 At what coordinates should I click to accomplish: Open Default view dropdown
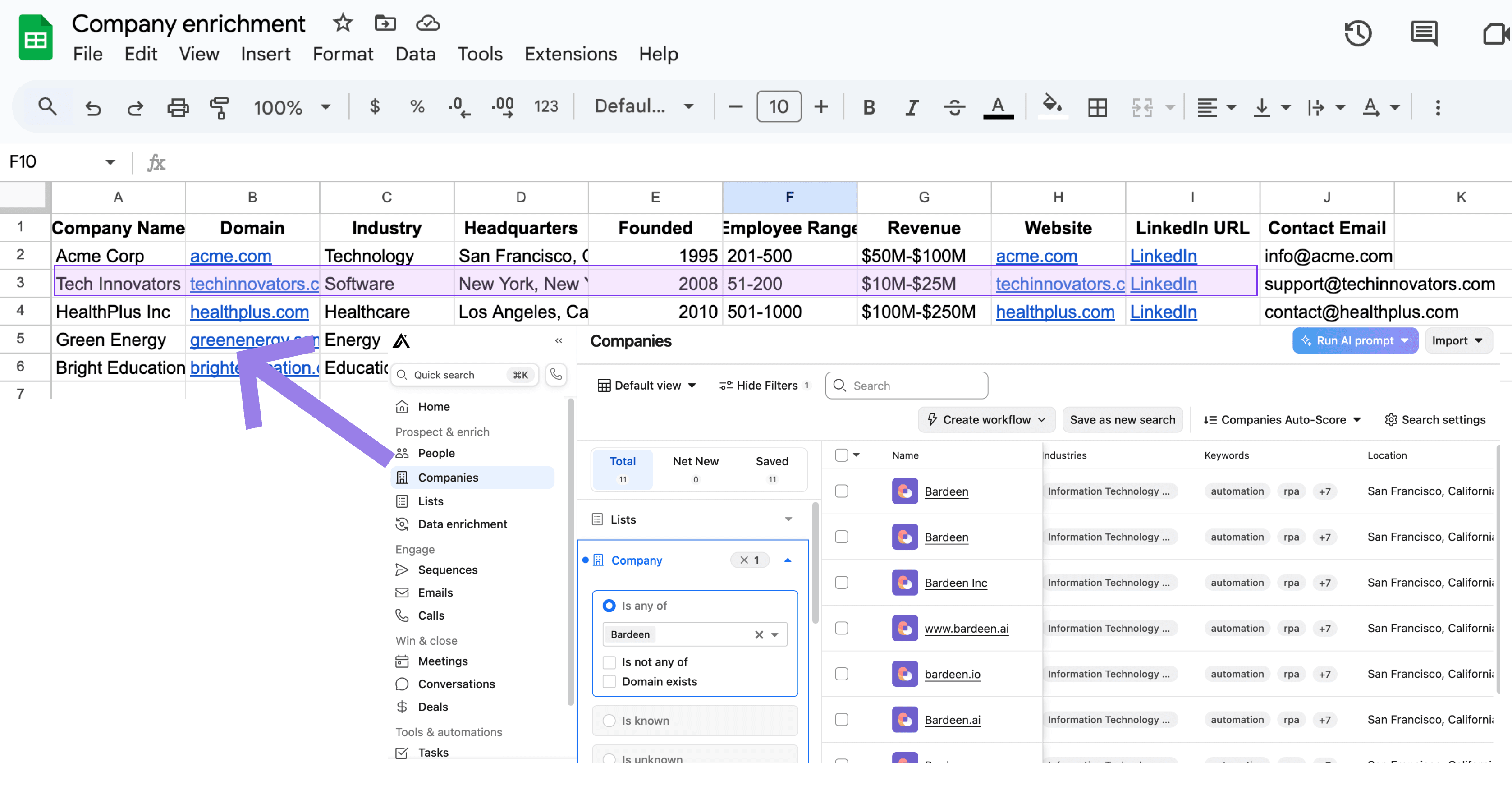tap(646, 385)
